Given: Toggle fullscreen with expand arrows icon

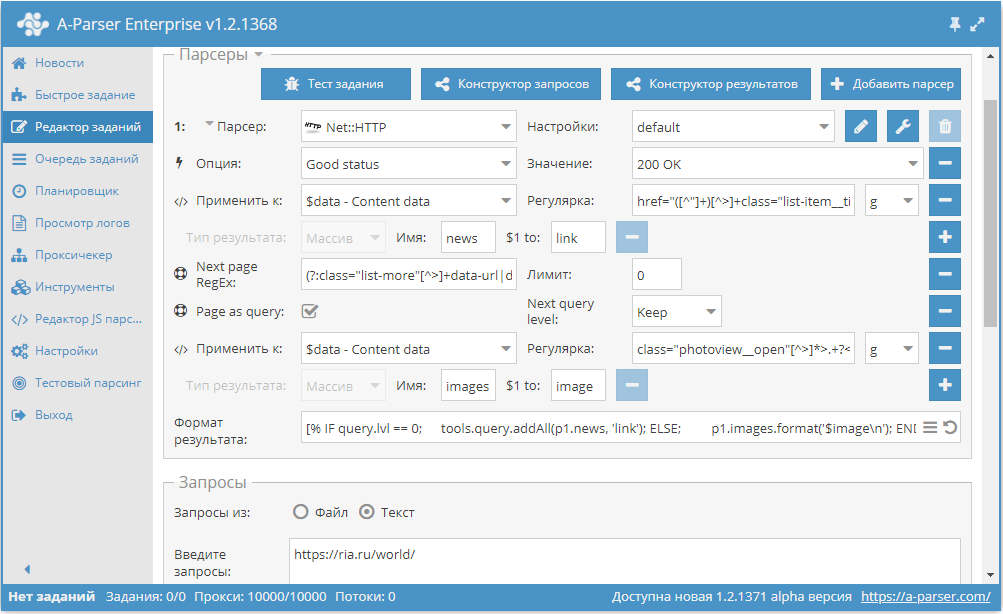Looking at the screenshot, I should pyautogui.click(x=977, y=24).
